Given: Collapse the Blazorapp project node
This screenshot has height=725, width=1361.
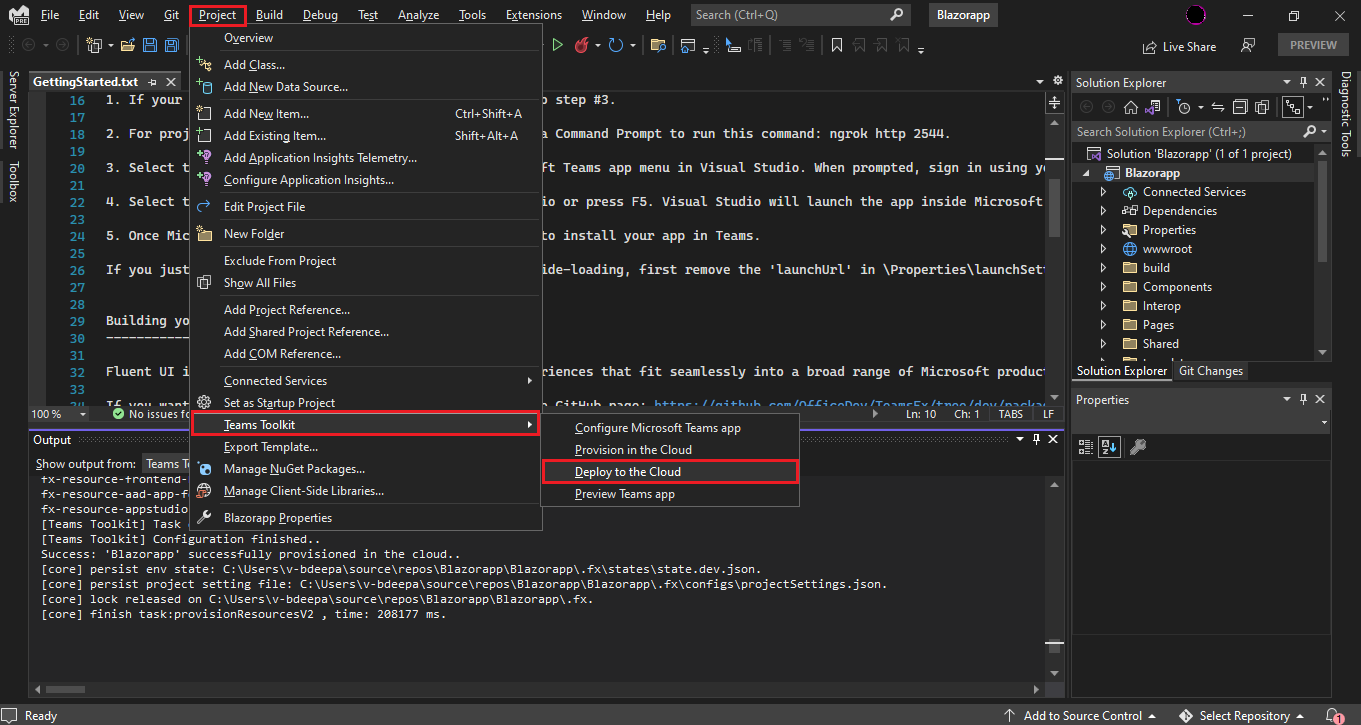Looking at the screenshot, I should pyautogui.click(x=1087, y=173).
